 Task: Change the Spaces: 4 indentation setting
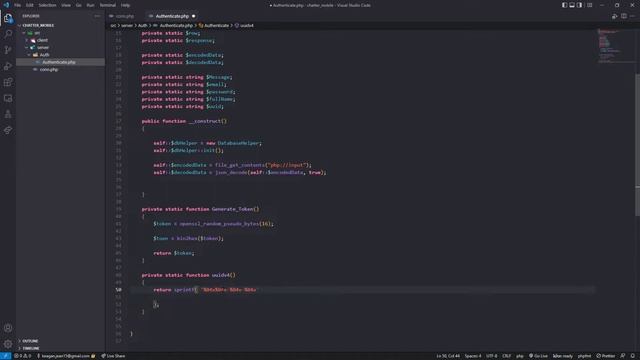coord(473,356)
